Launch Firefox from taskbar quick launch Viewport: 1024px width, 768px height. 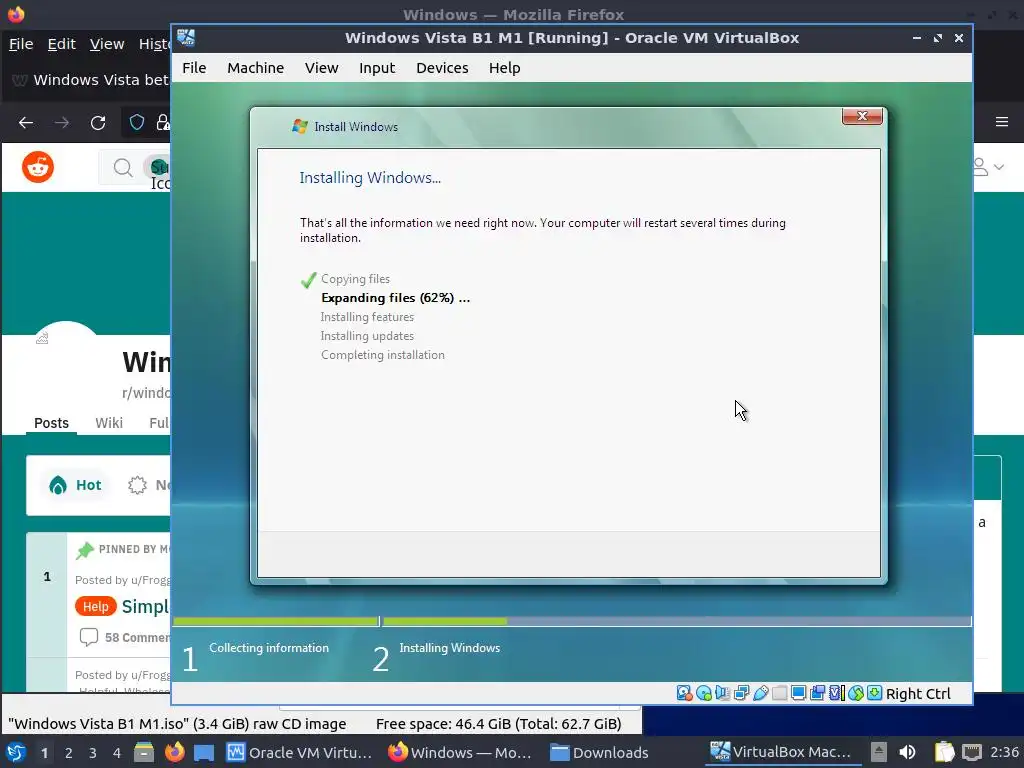coord(174,752)
